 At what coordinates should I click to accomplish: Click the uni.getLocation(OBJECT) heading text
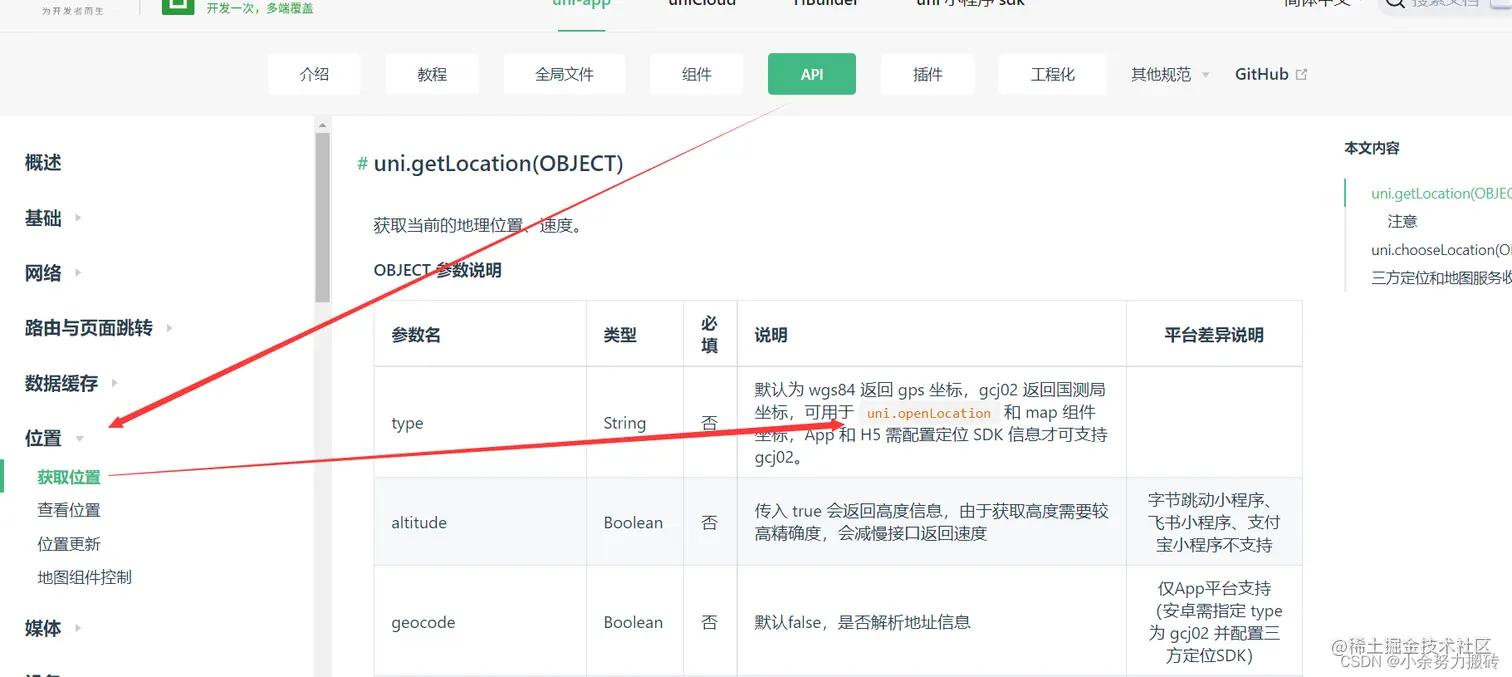[498, 164]
